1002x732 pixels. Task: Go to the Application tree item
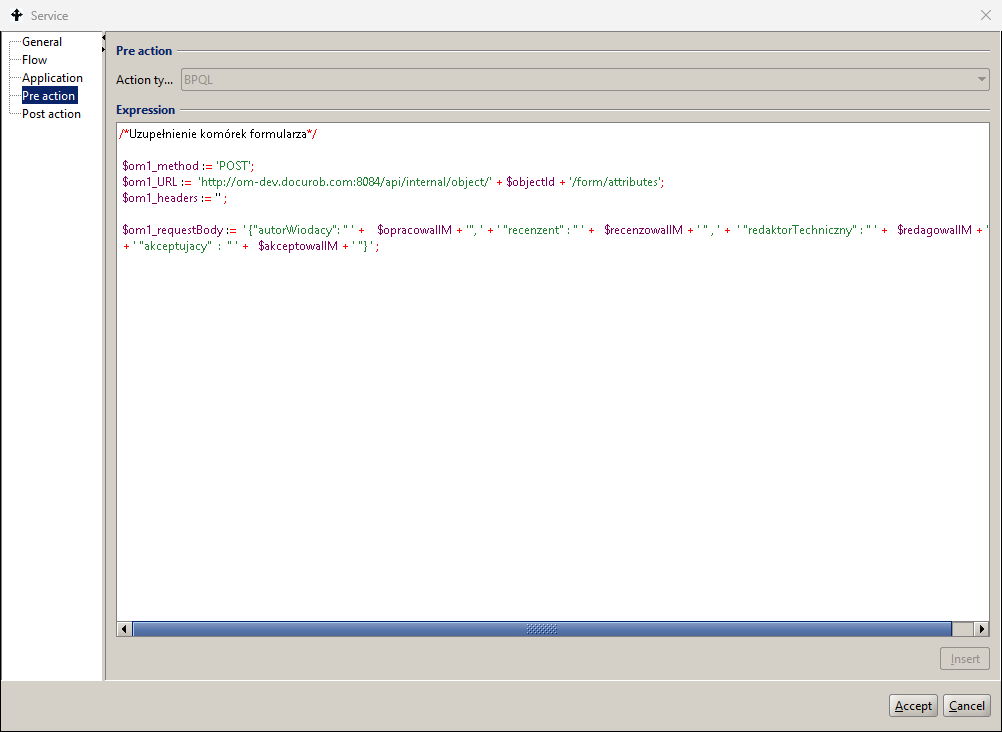[52, 78]
